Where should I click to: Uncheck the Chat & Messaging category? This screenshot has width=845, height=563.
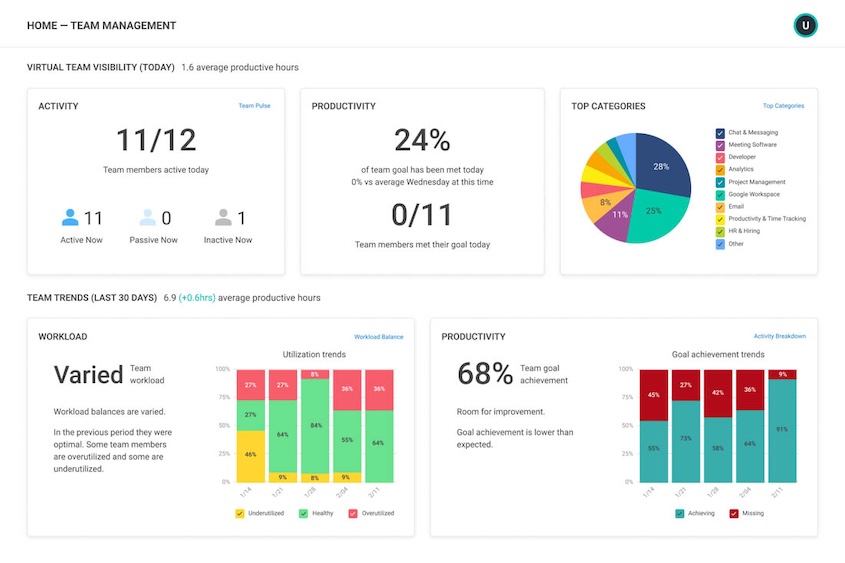tap(720, 133)
